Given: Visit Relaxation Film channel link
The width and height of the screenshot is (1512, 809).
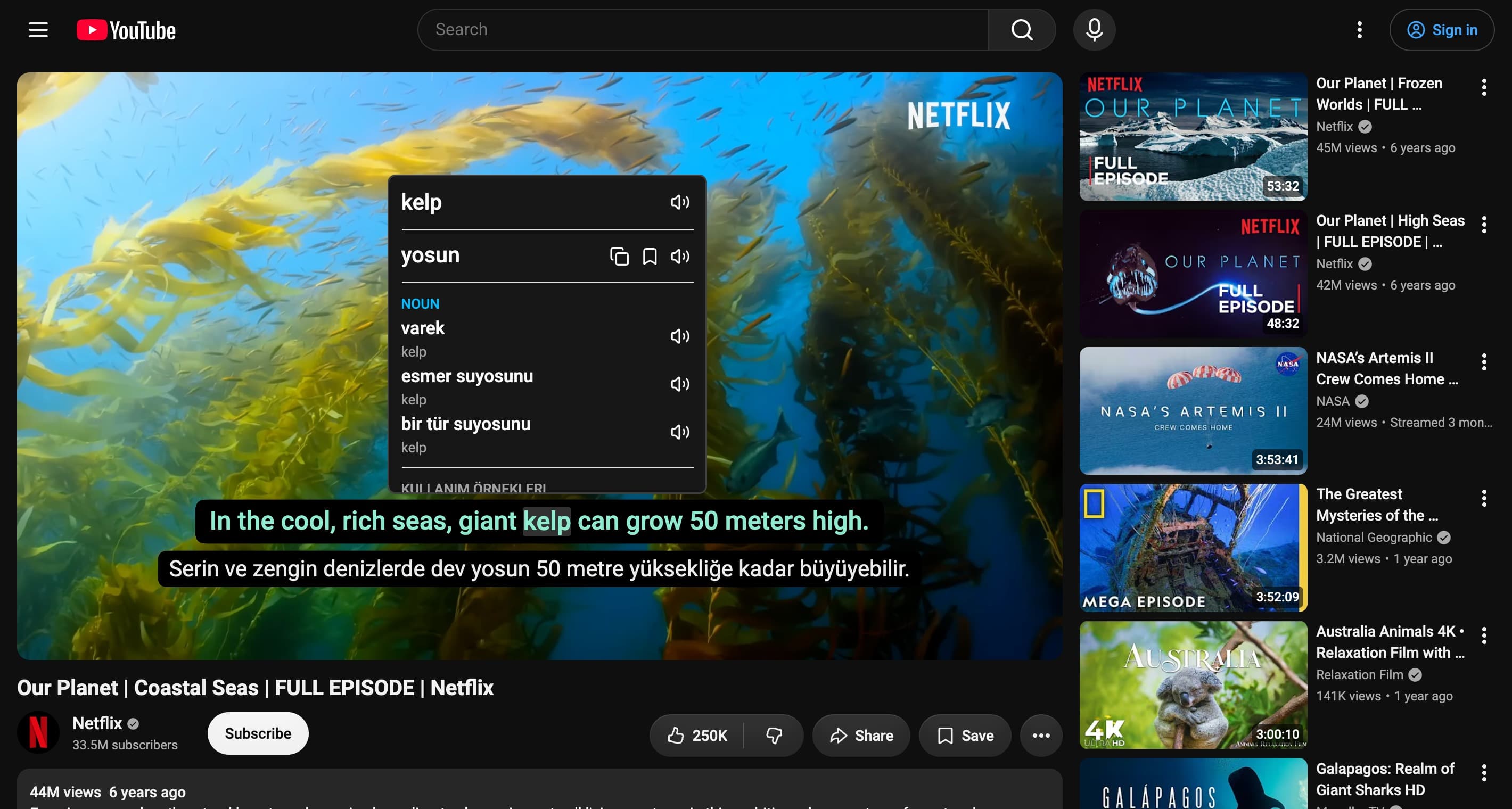Looking at the screenshot, I should point(1359,675).
